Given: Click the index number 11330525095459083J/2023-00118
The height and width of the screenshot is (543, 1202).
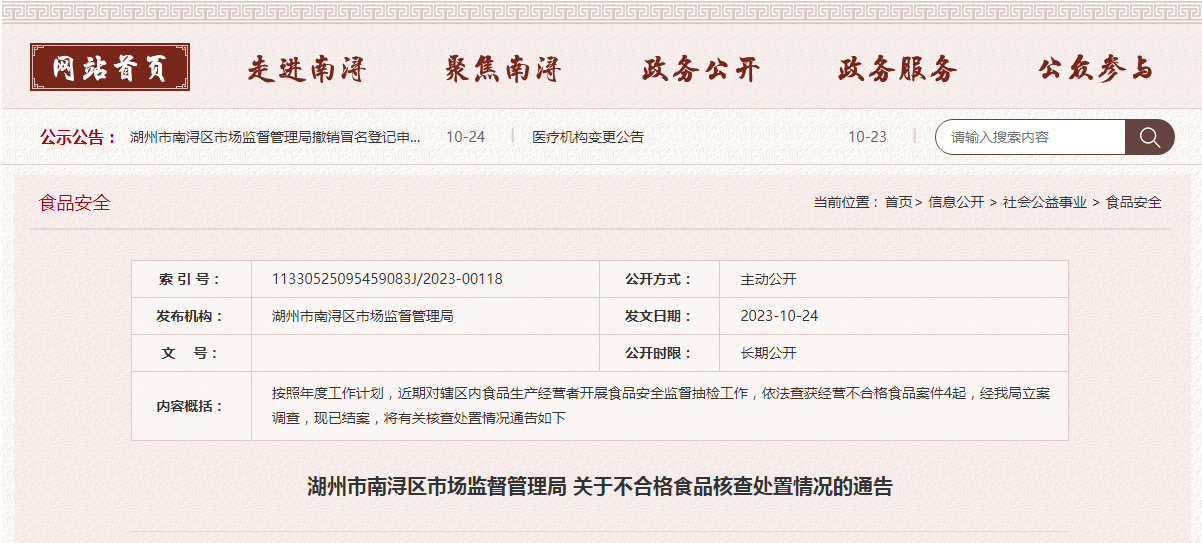Looking at the screenshot, I should (x=387, y=279).
